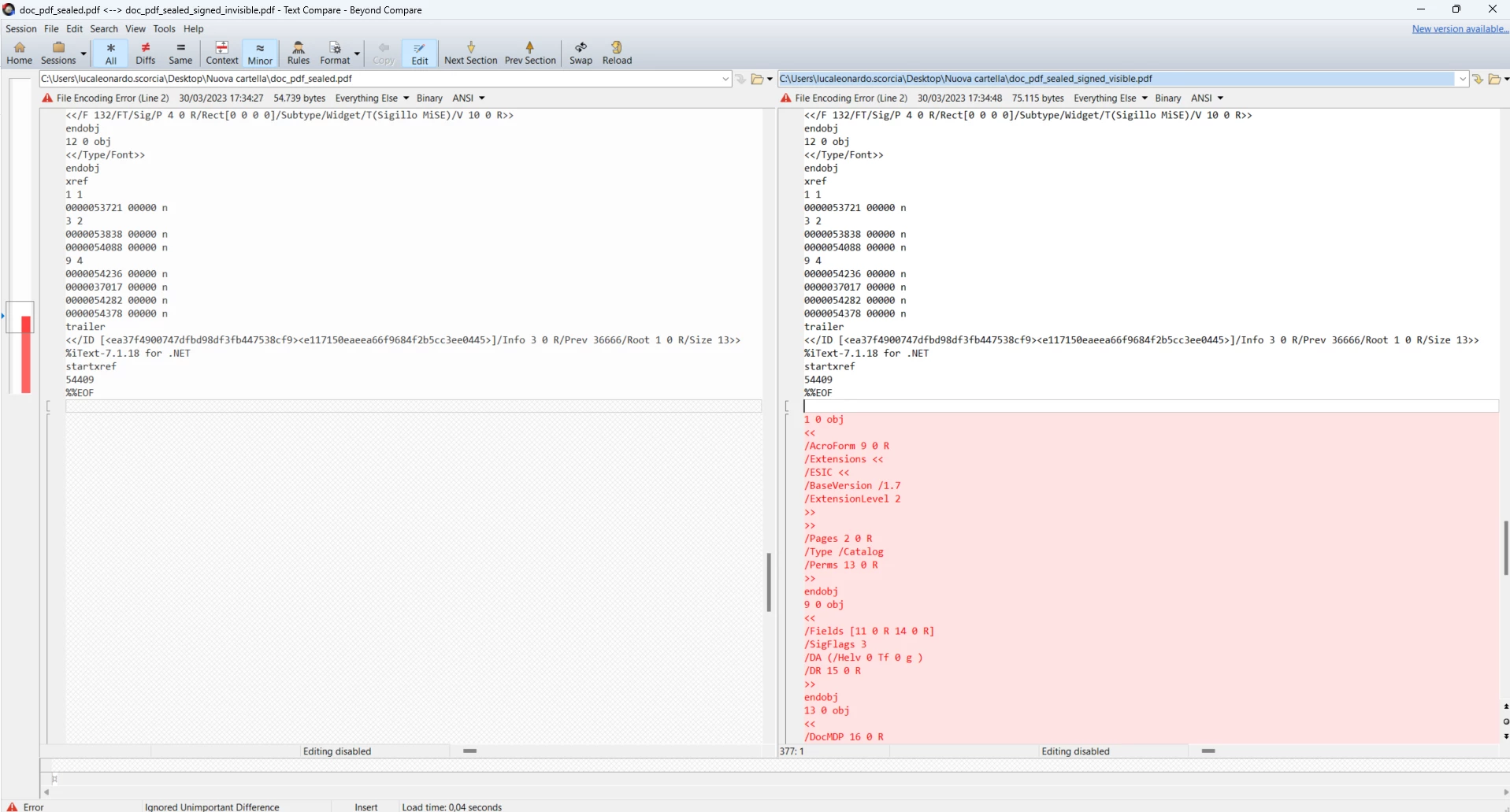Click the left File Encoding Error text
This screenshot has height=812, width=1510.
click(x=113, y=98)
